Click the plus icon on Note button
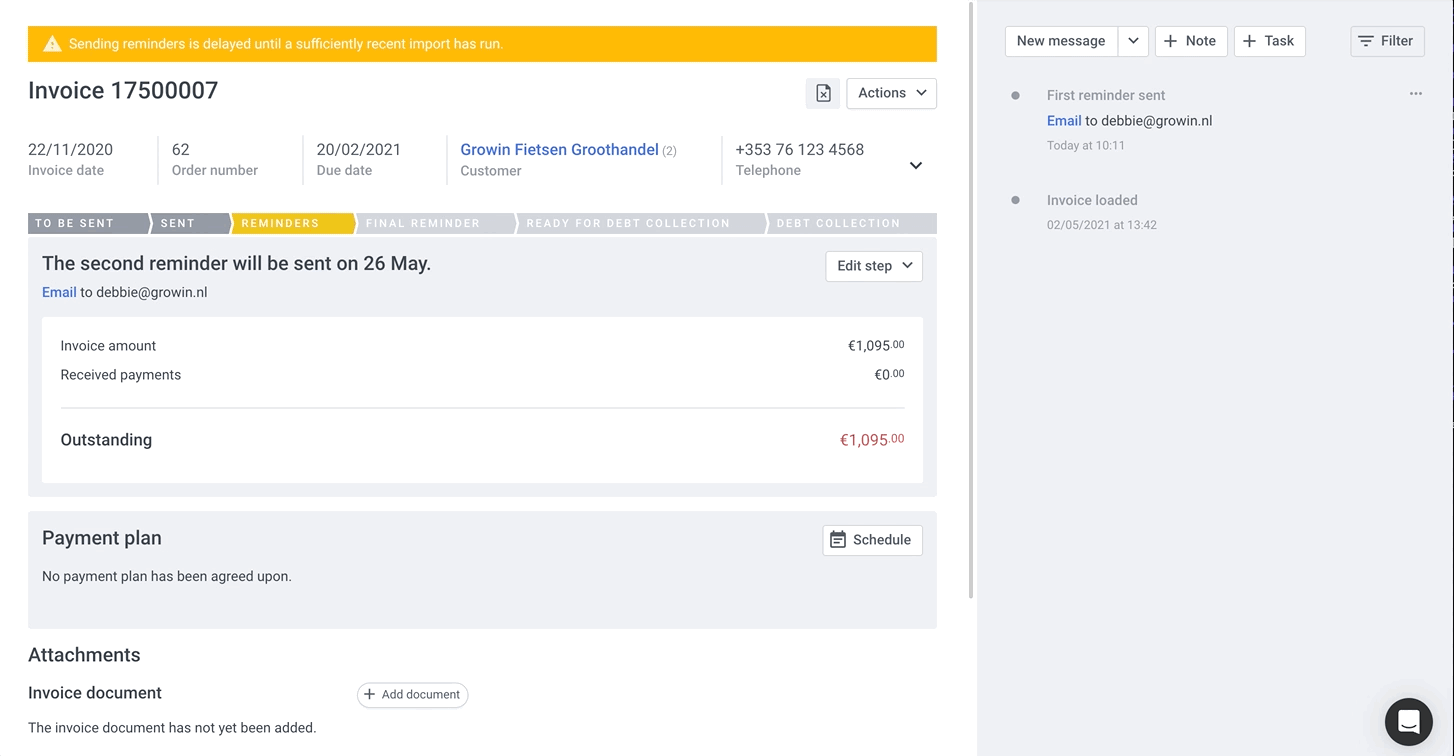Image resolution: width=1454 pixels, height=756 pixels. coord(1169,41)
